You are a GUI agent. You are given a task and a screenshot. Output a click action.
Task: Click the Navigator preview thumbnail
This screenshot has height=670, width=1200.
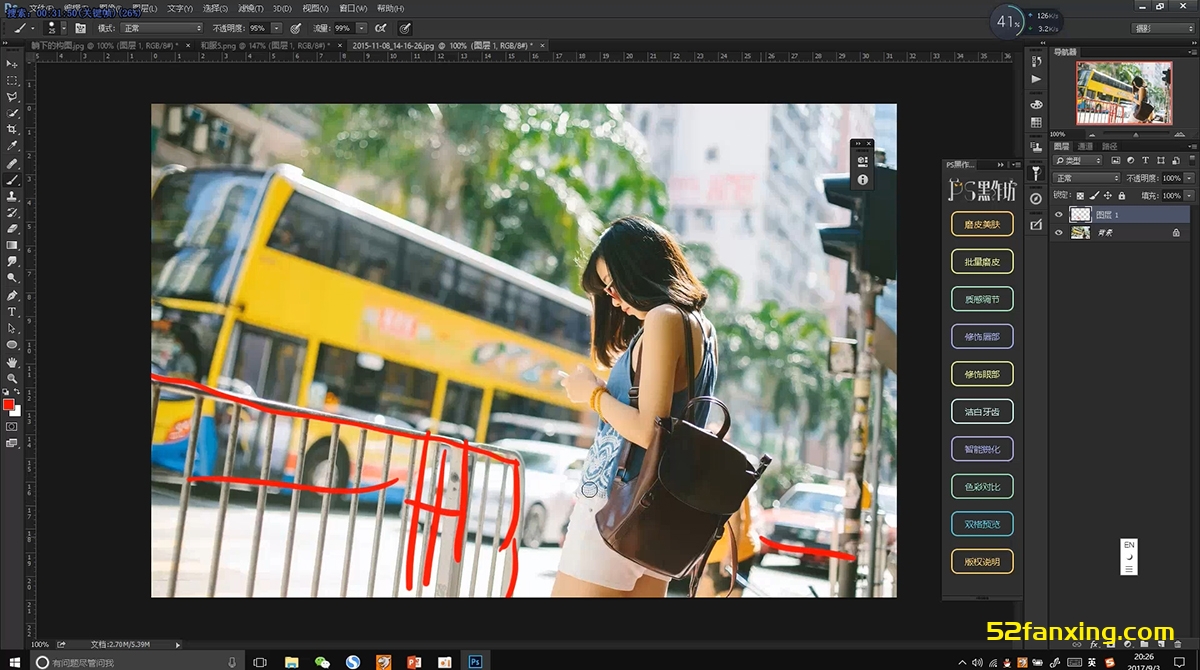click(x=1123, y=93)
